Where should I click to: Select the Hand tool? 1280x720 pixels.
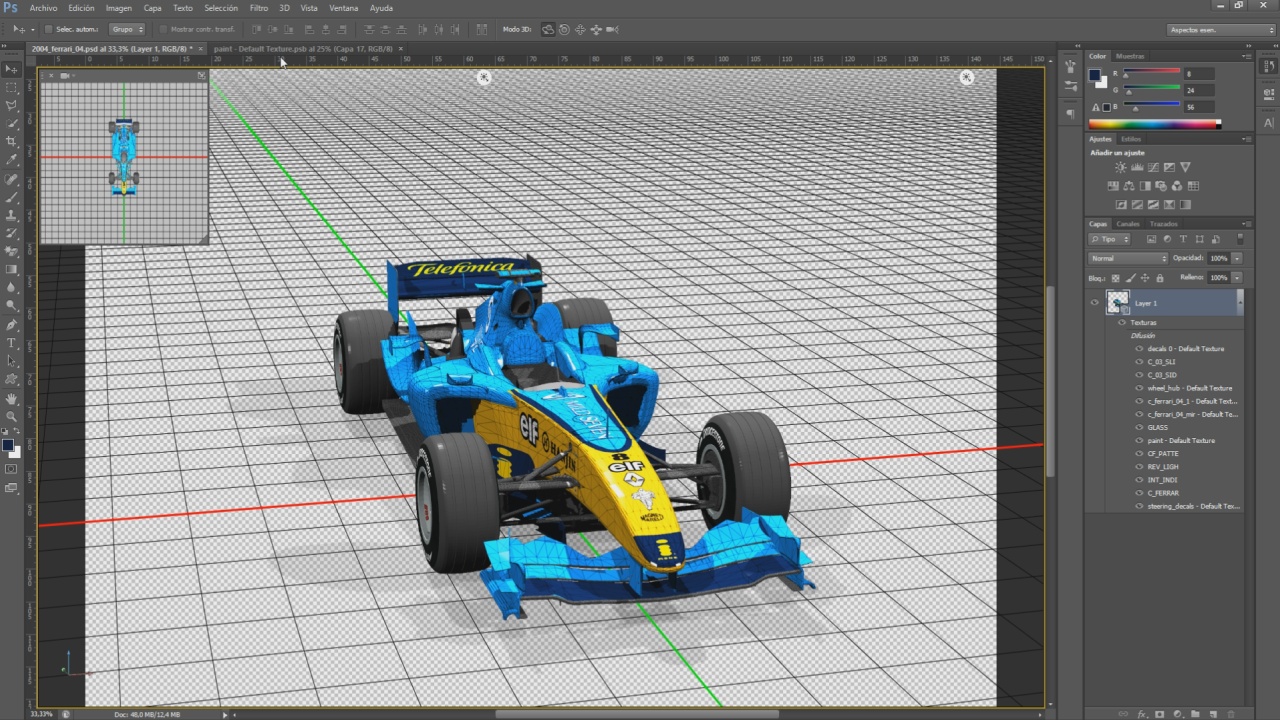pos(12,398)
